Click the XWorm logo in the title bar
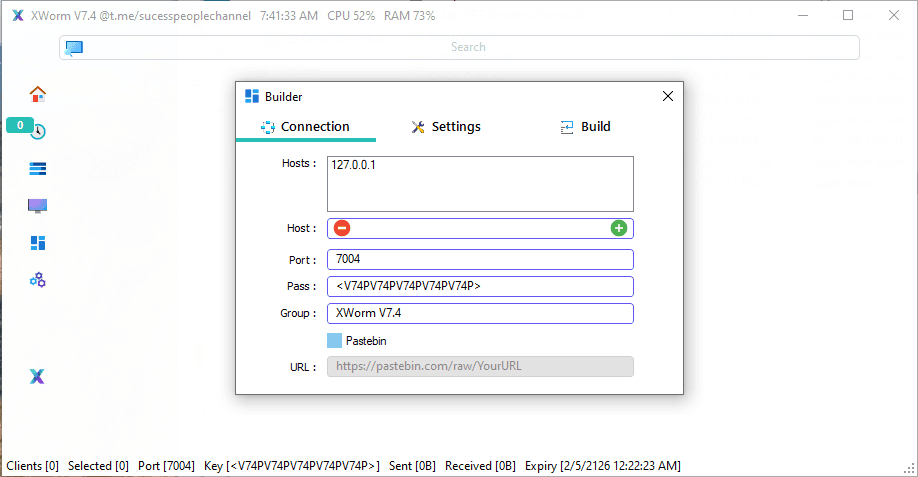The width and height of the screenshot is (918, 477). (x=18, y=16)
